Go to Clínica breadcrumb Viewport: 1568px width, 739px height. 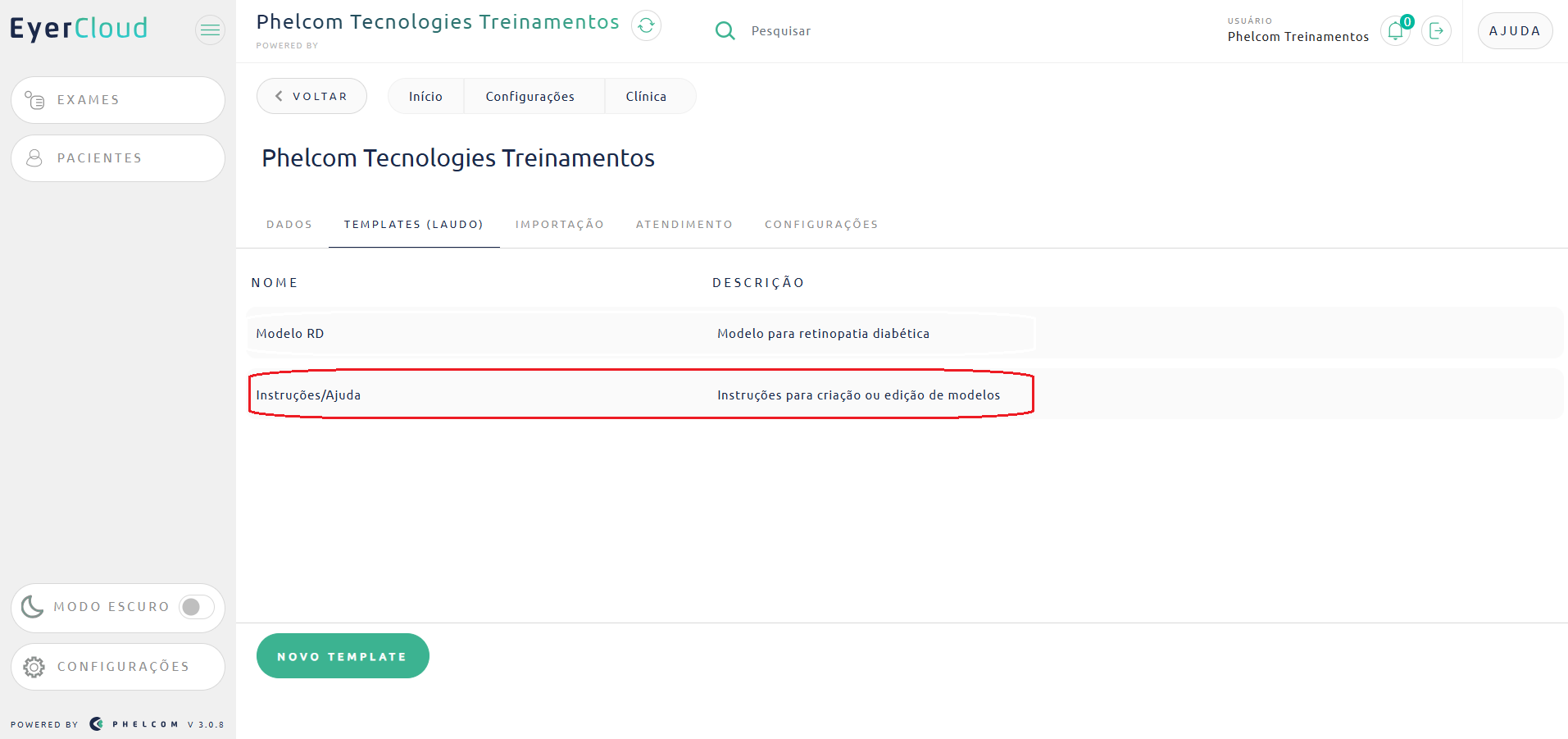pos(646,97)
